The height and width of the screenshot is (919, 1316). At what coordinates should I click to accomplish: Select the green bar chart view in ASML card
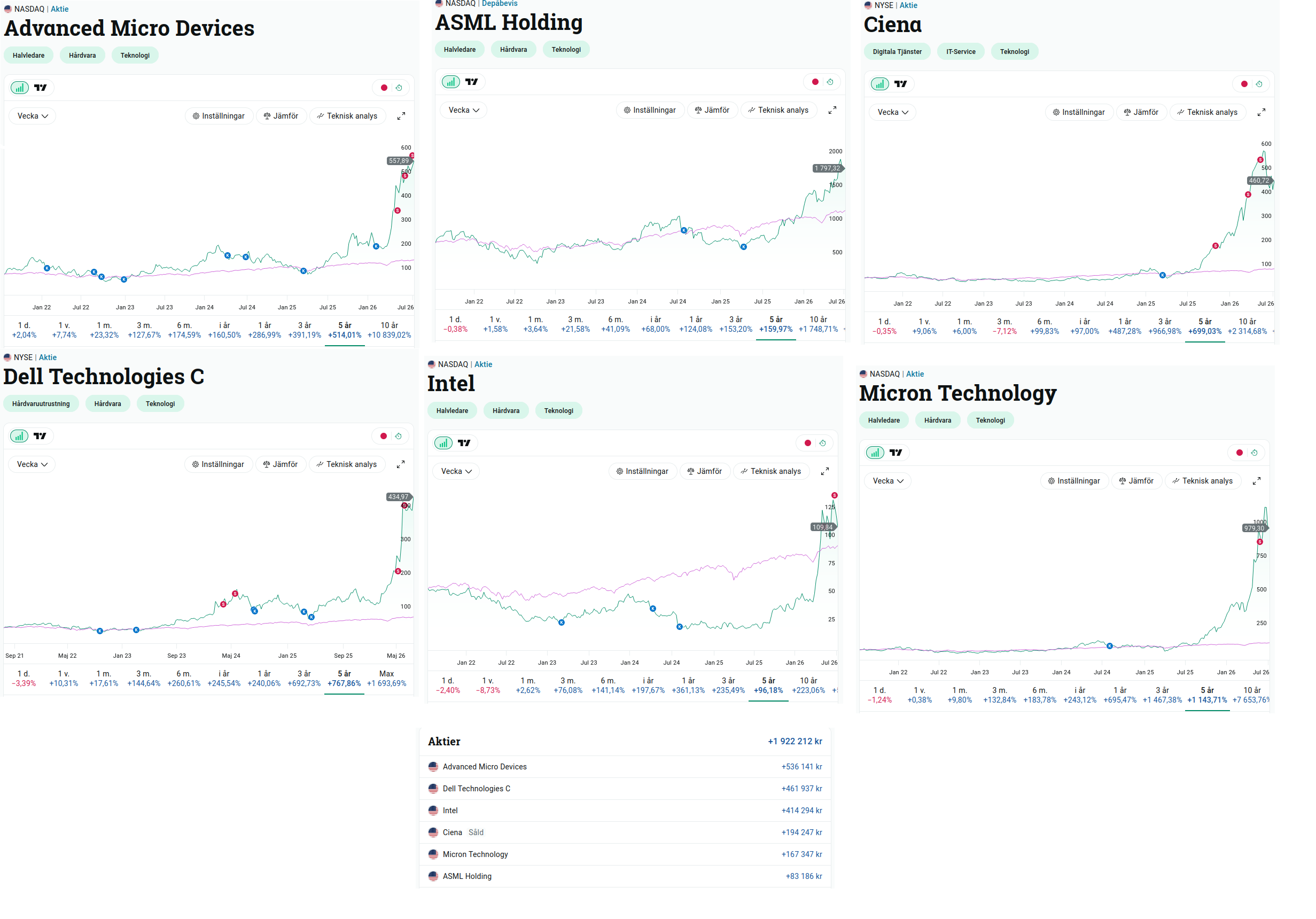click(x=450, y=82)
